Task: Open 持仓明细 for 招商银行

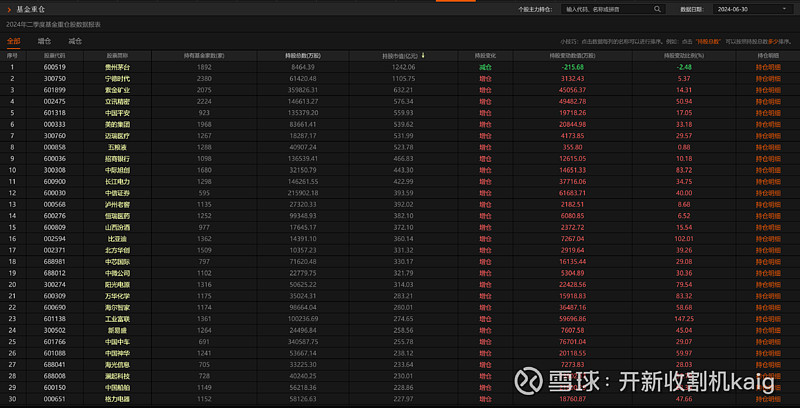Action: click(768, 159)
